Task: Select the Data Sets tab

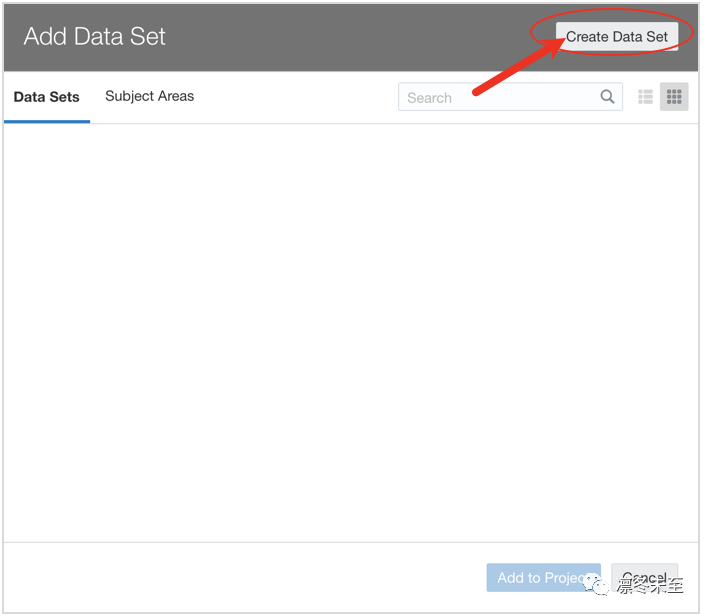Action: 46,97
